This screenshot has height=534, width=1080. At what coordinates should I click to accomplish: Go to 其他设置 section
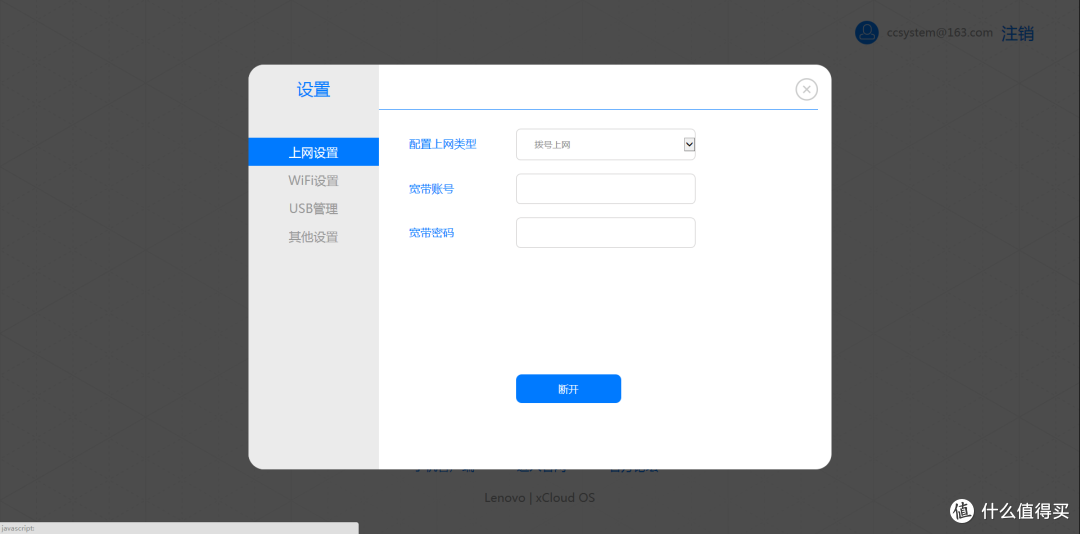pos(313,237)
